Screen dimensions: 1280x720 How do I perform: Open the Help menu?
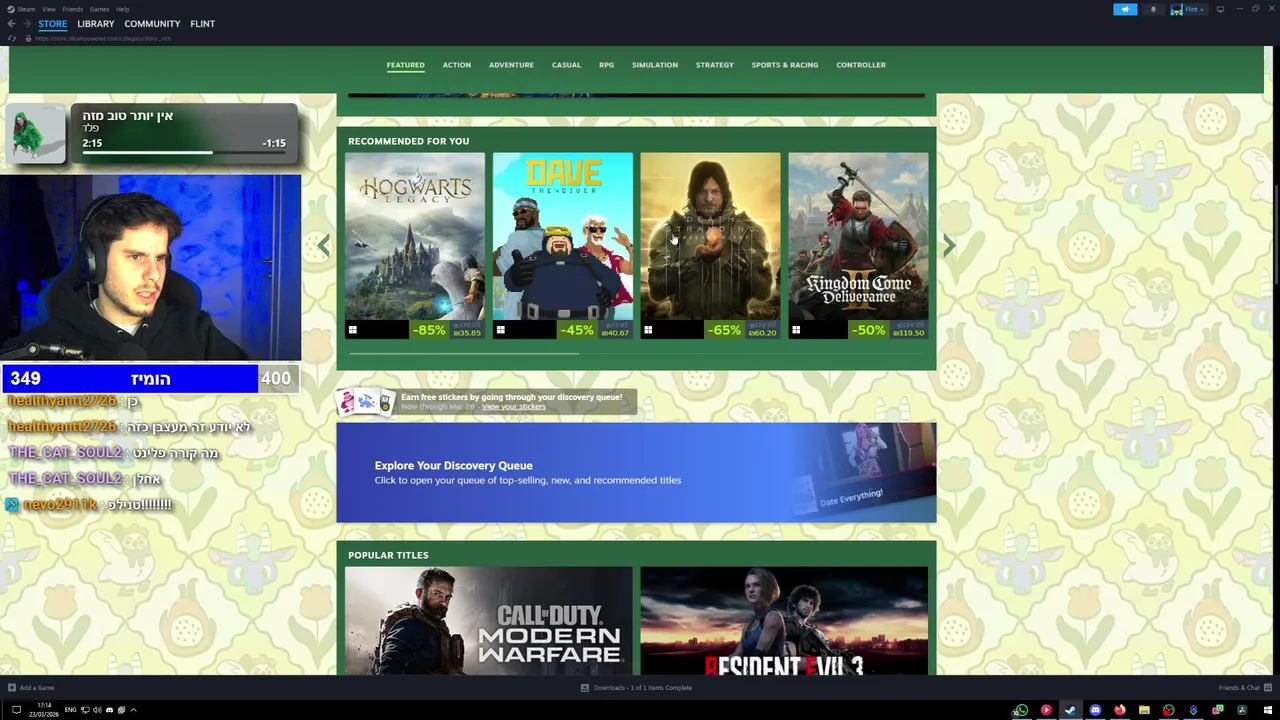pyautogui.click(x=122, y=9)
